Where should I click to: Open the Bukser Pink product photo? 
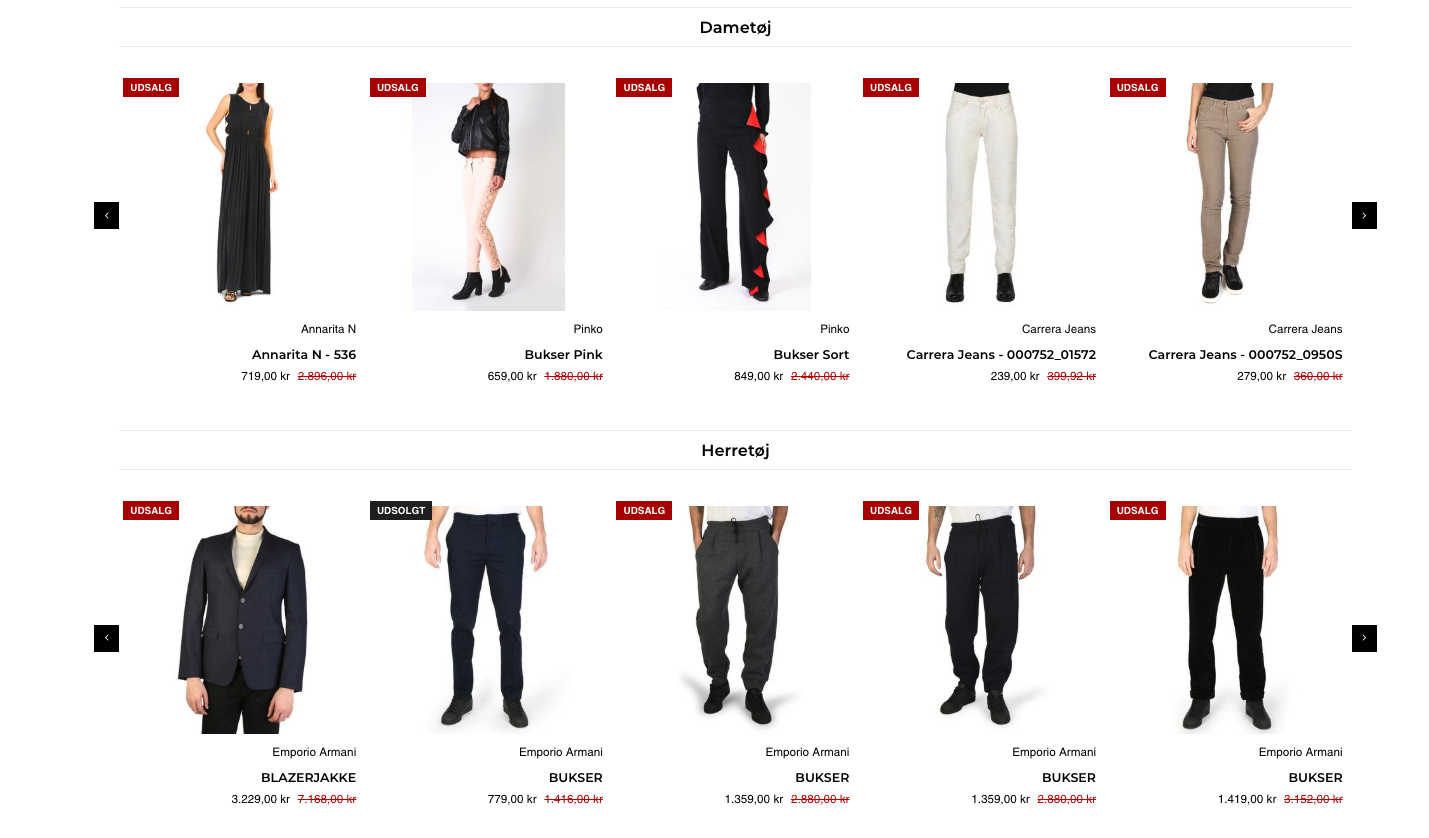tap(488, 196)
